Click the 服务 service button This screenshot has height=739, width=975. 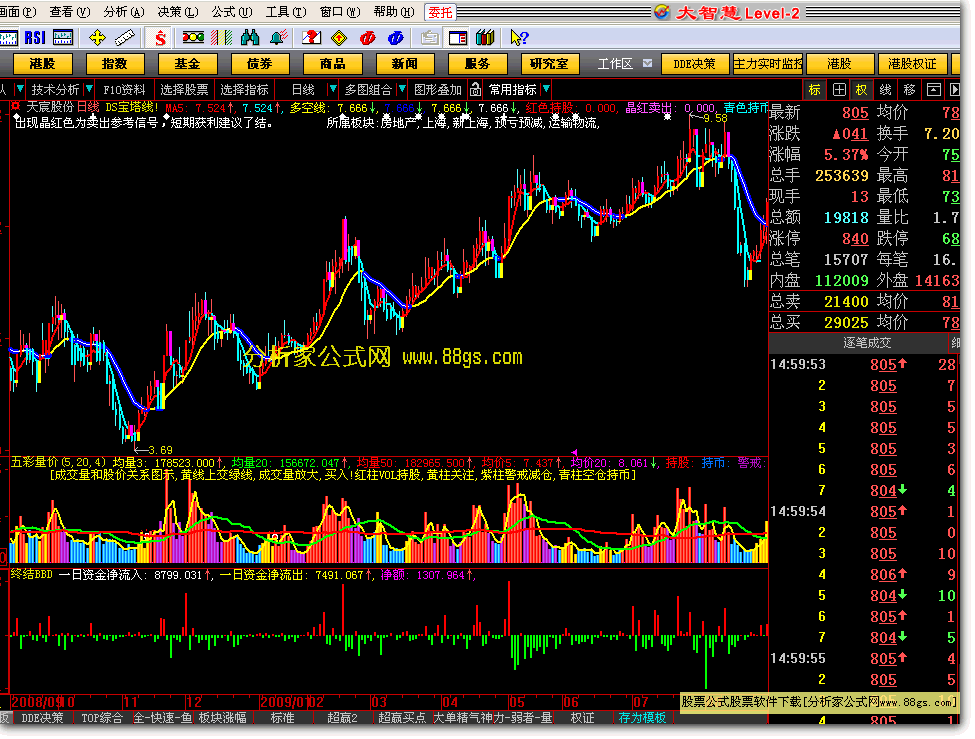tap(478, 63)
